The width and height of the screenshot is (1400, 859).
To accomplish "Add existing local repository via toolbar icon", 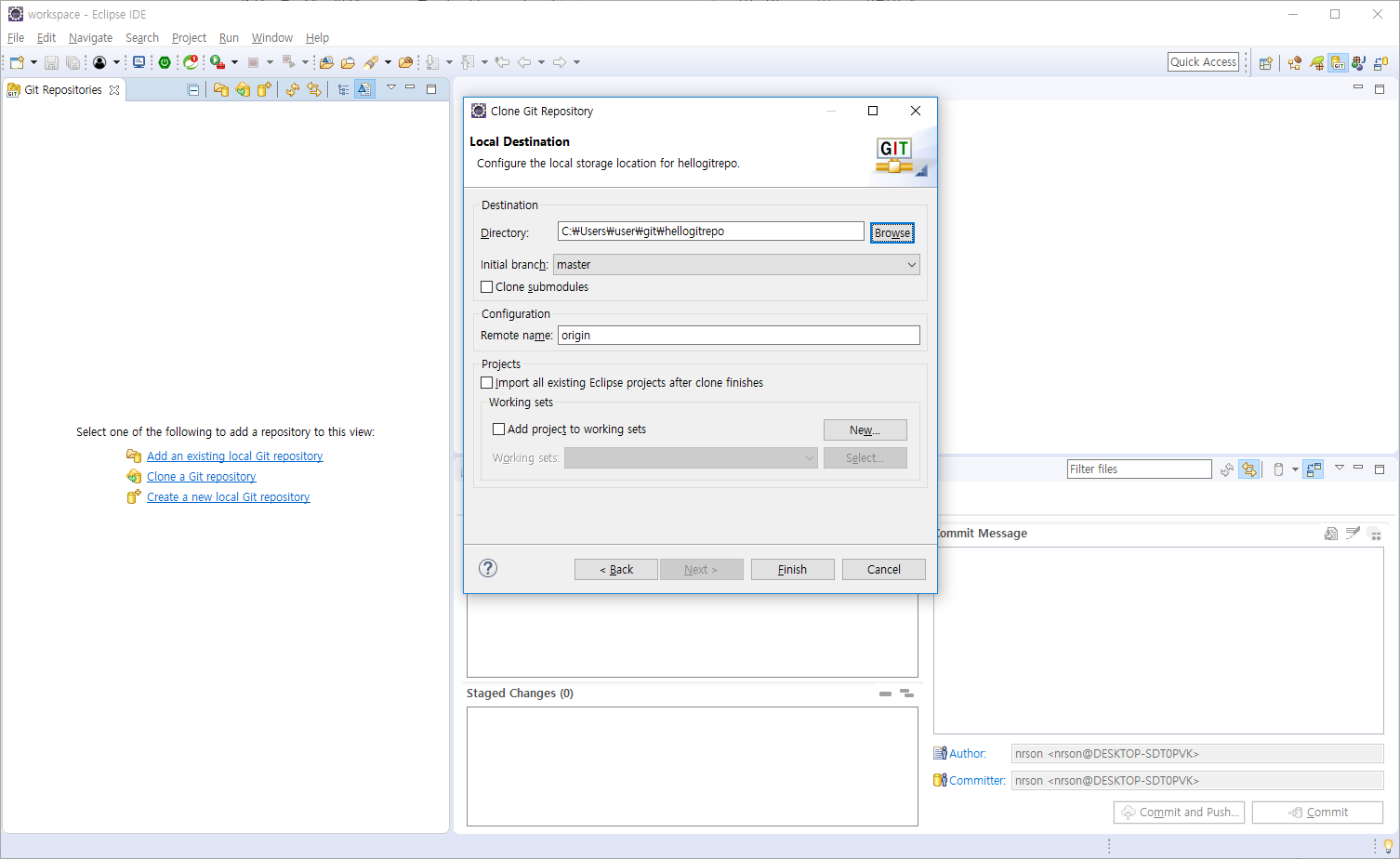I will [x=220, y=89].
